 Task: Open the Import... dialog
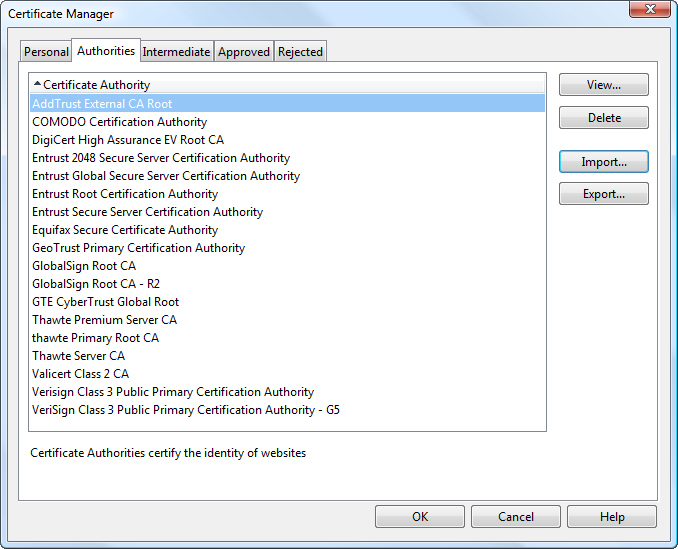coord(604,162)
